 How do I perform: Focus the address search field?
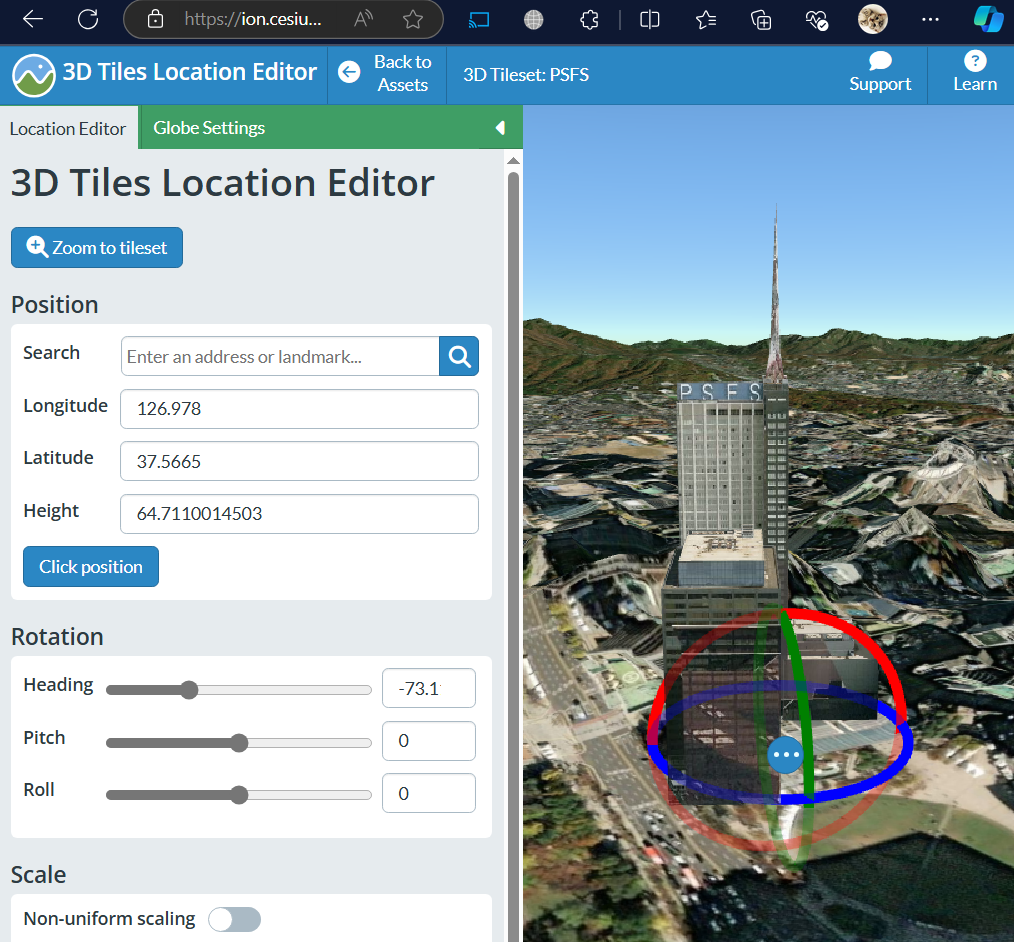tap(280, 356)
